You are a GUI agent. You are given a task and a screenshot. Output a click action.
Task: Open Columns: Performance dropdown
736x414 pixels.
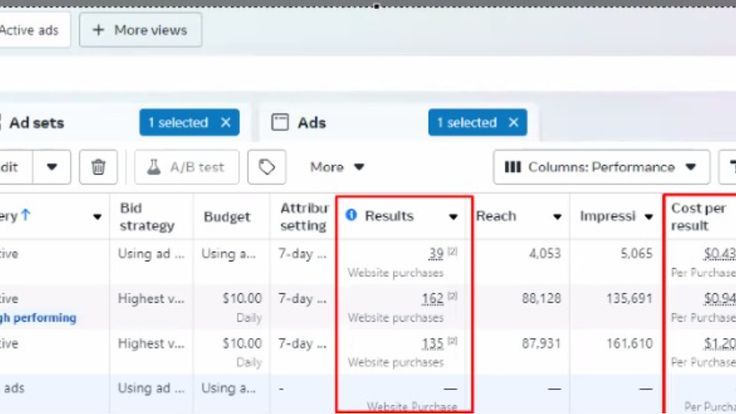point(601,167)
